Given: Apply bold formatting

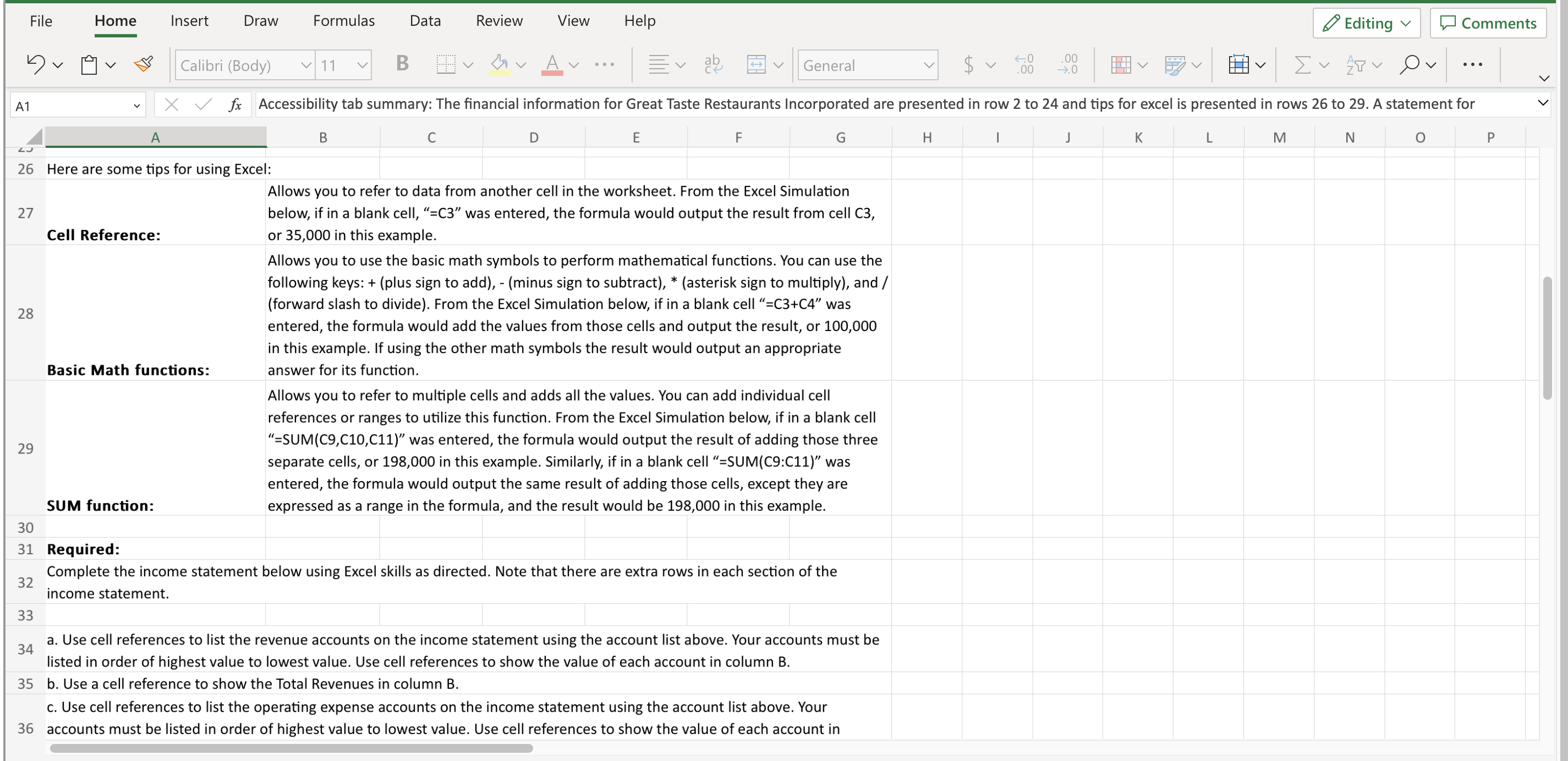Looking at the screenshot, I should click(402, 64).
